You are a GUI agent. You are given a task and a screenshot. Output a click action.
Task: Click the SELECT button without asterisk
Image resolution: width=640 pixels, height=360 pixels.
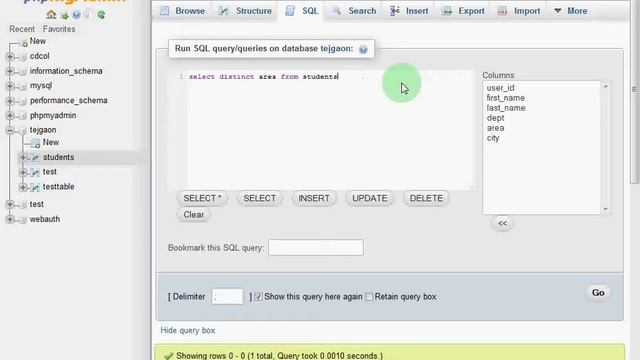(x=260, y=198)
